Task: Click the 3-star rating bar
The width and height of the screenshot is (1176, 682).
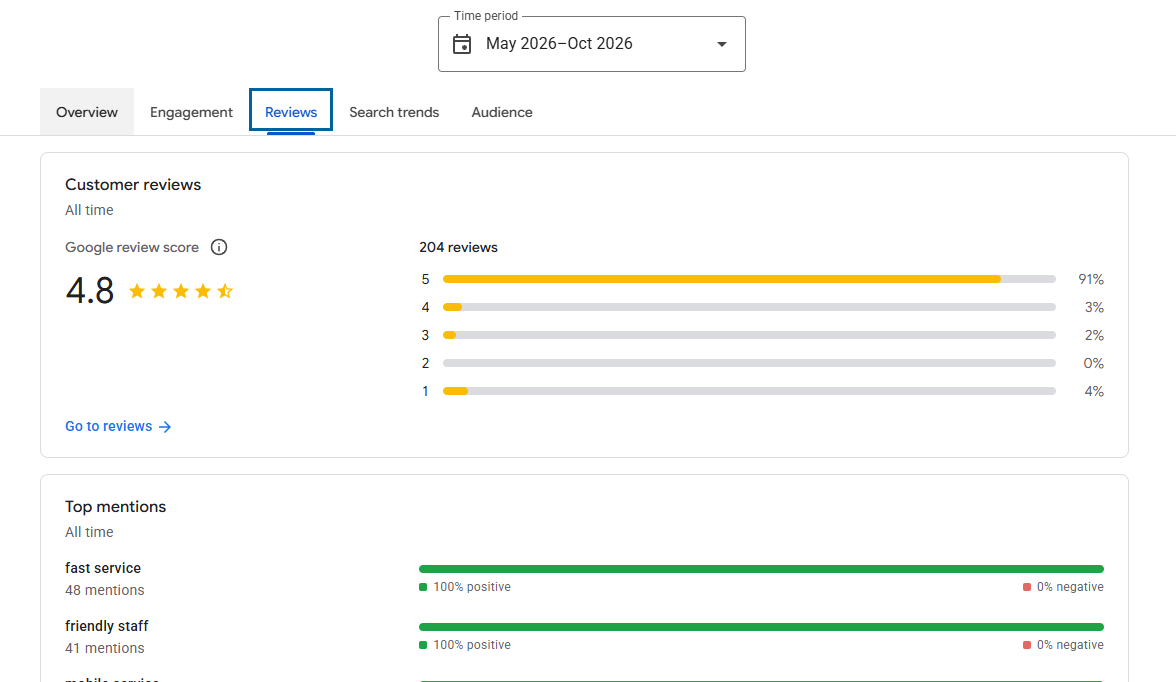Action: point(749,335)
